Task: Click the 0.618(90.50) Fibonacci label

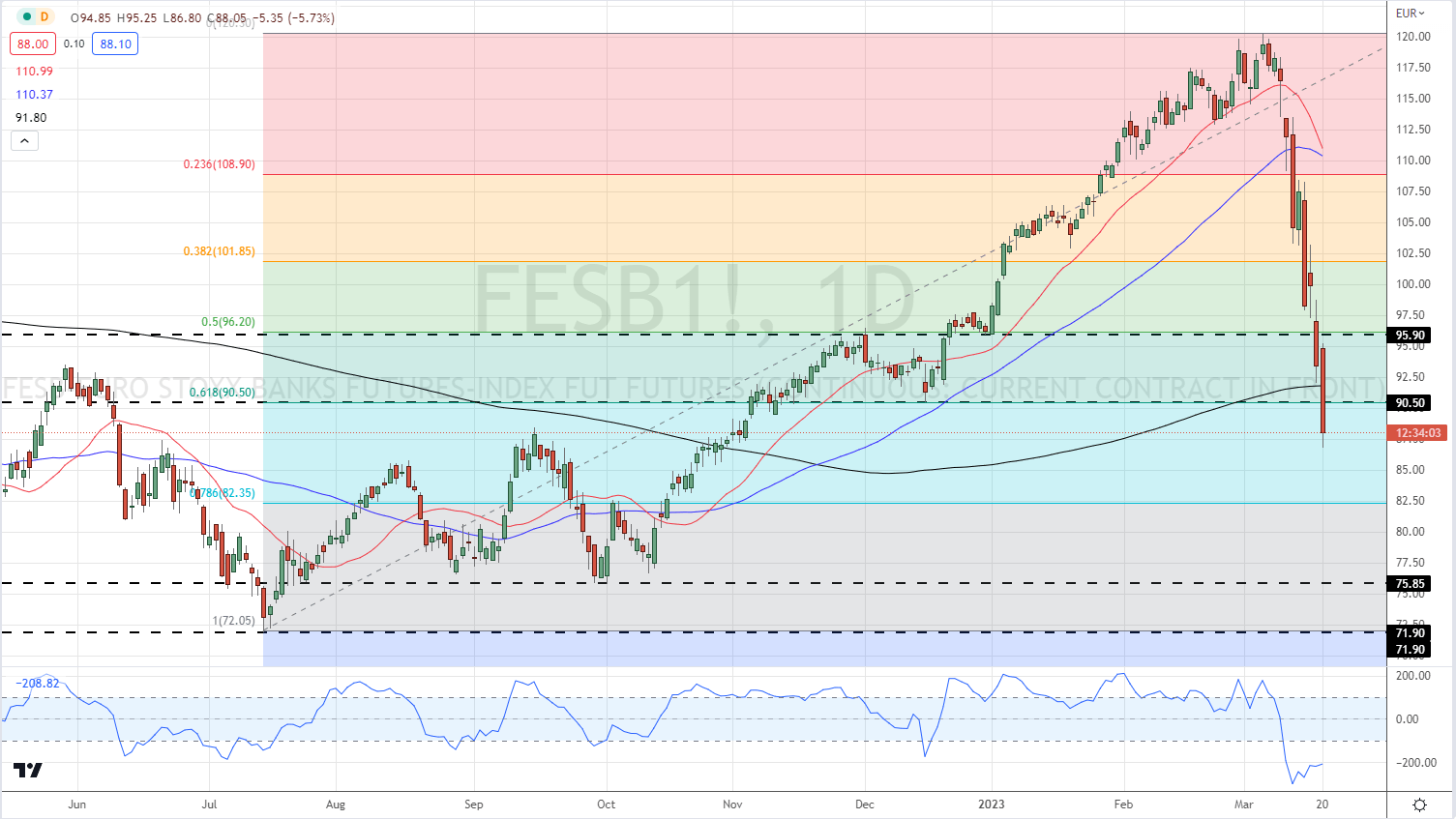Action: [223, 393]
